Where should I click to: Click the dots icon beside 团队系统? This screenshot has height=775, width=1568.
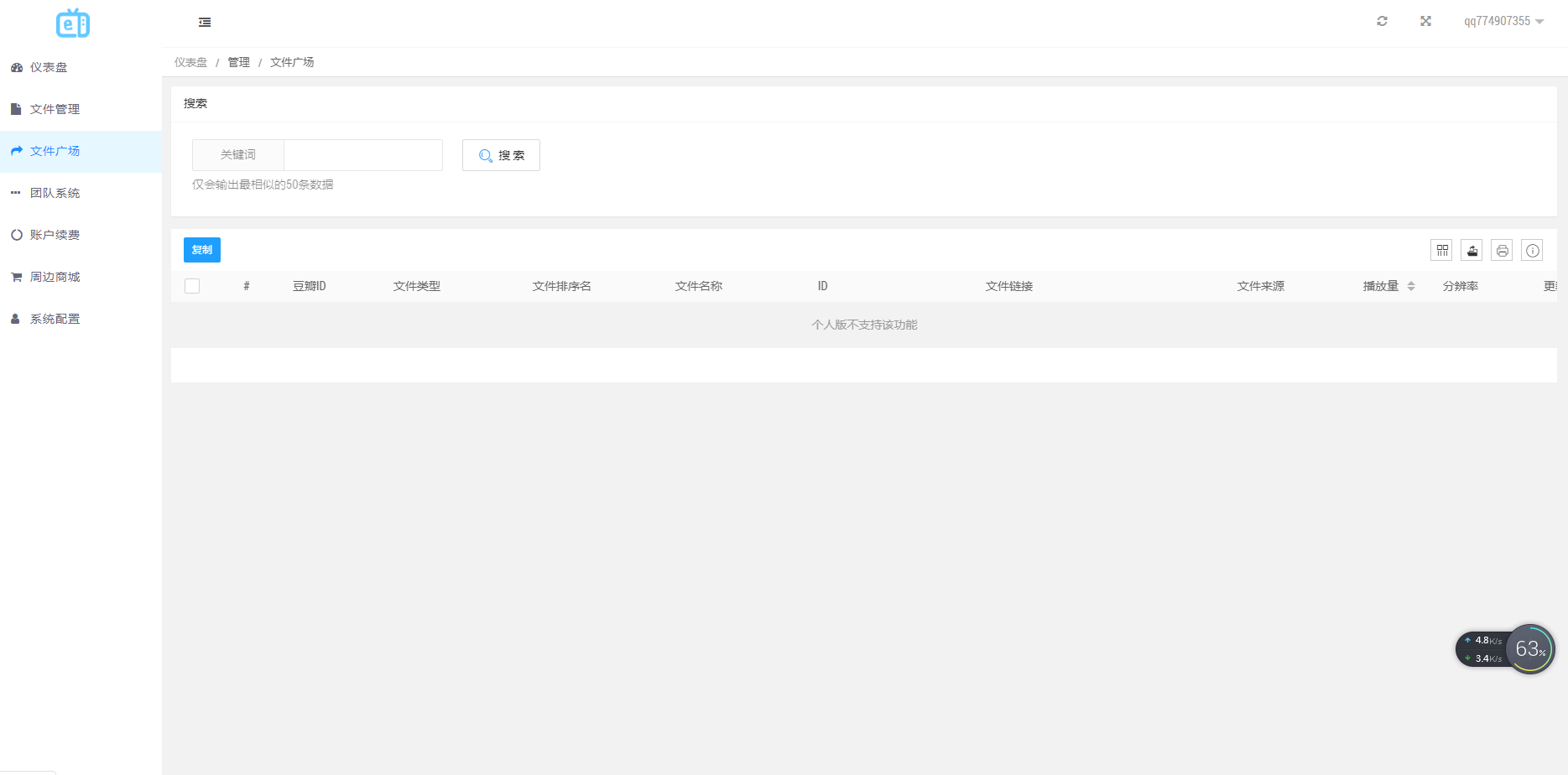pos(15,193)
